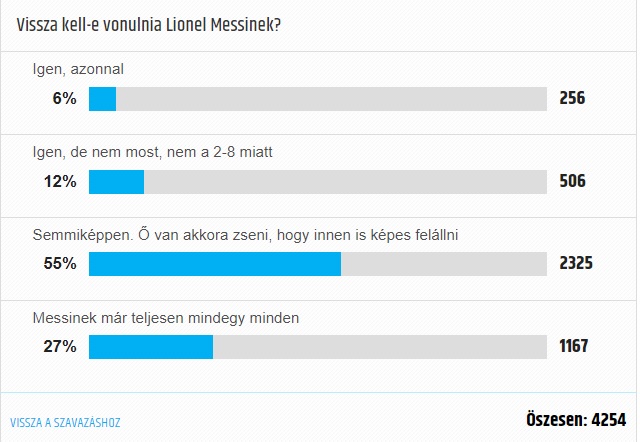This screenshot has height=442, width=640.
Task: Click the 55% percentage label
Action: pyautogui.click(x=60, y=264)
